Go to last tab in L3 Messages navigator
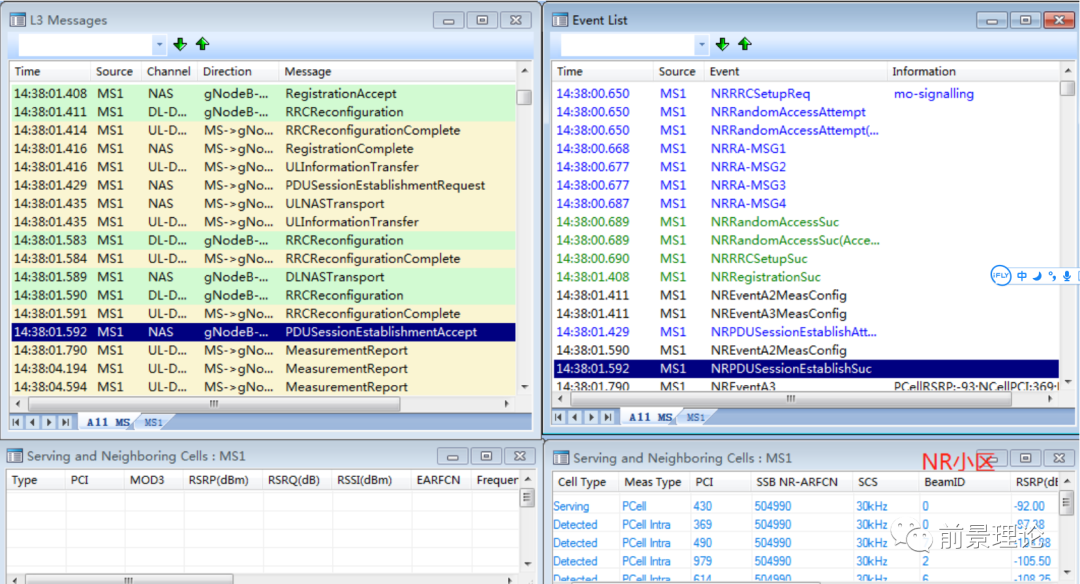The width and height of the screenshot is (1080, 584). coord(65,422)
